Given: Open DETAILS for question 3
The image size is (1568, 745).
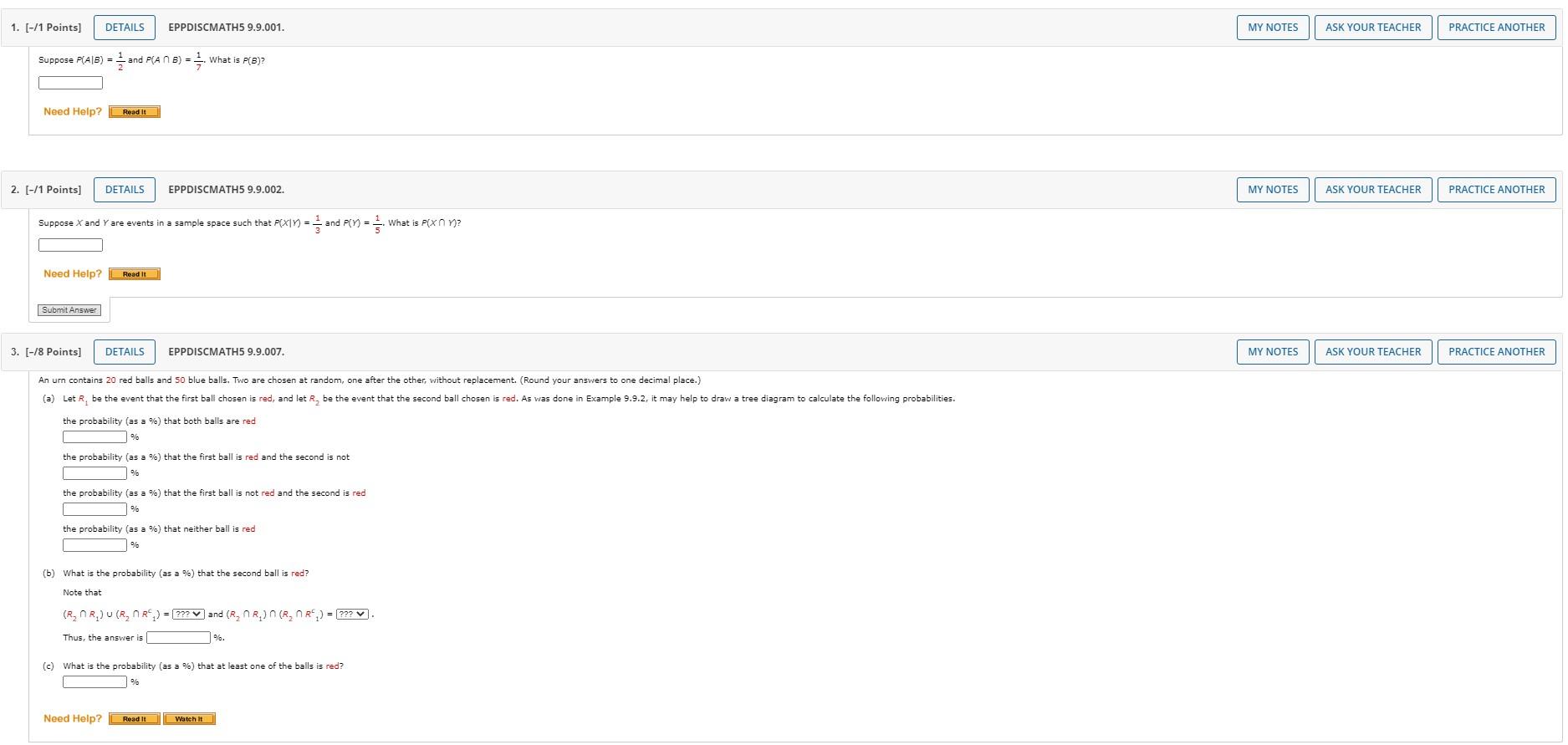Looking at the screenshot, I should click(x=125, y=352).
